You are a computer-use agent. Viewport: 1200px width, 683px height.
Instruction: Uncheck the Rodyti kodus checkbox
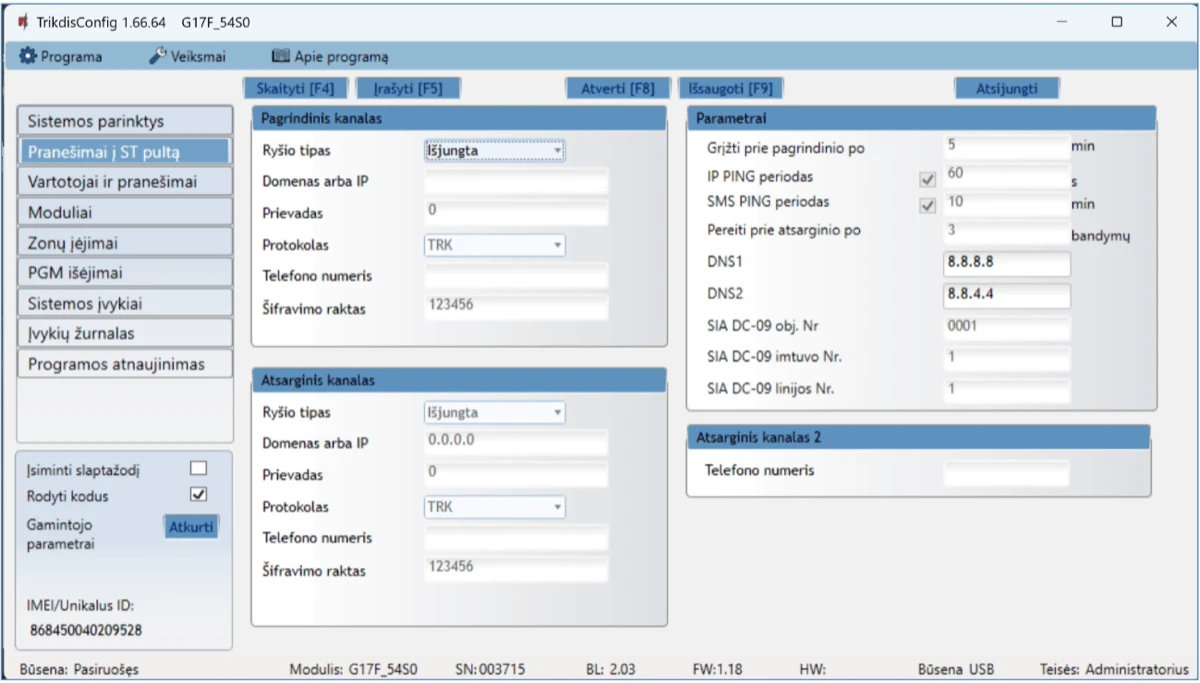pyautogui.click(x=198, y=495)
